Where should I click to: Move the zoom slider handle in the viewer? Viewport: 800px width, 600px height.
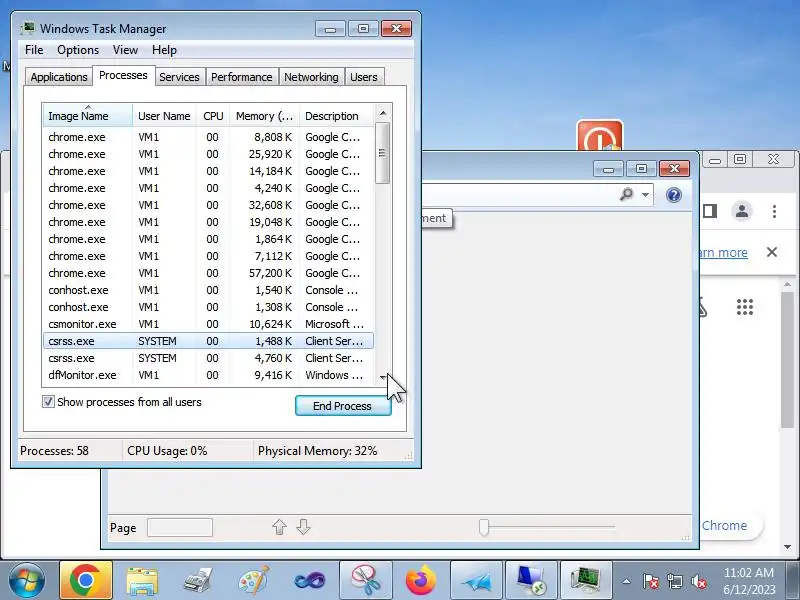(x=484, y=527)
